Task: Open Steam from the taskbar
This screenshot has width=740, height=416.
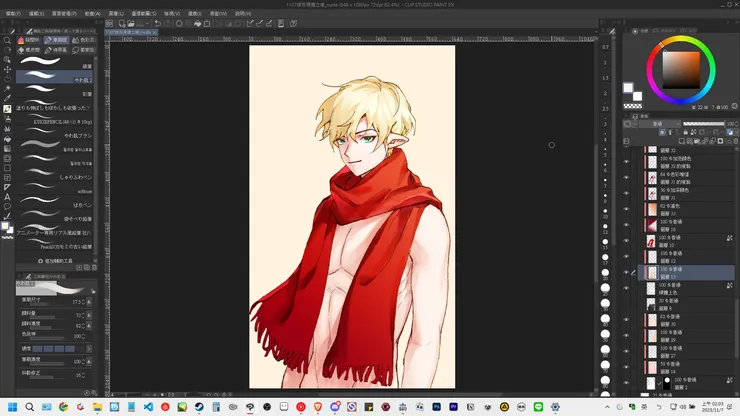Action: (199, 407)
